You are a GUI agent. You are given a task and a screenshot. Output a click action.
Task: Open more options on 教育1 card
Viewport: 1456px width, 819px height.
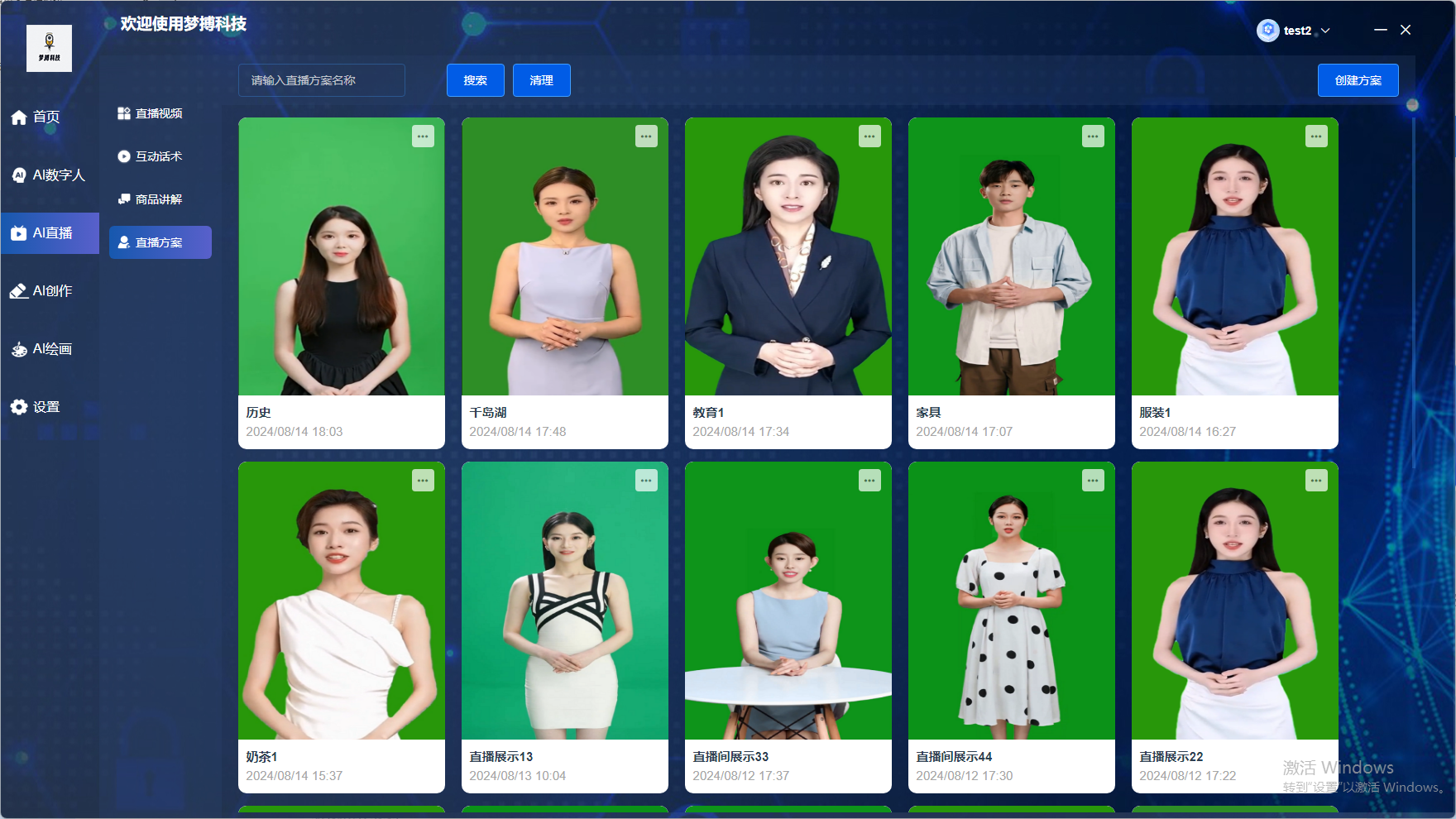[x=869, y=136]
